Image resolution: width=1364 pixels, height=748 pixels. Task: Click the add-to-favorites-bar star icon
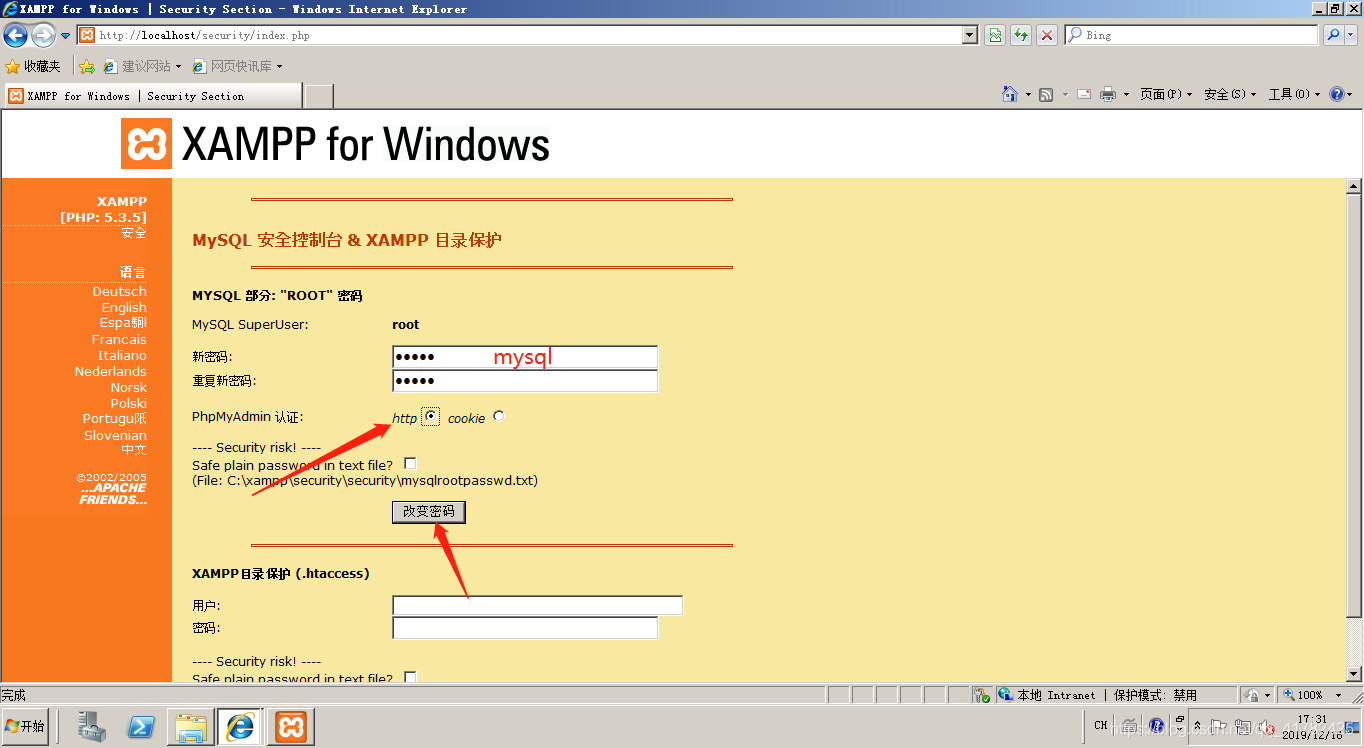87,66
